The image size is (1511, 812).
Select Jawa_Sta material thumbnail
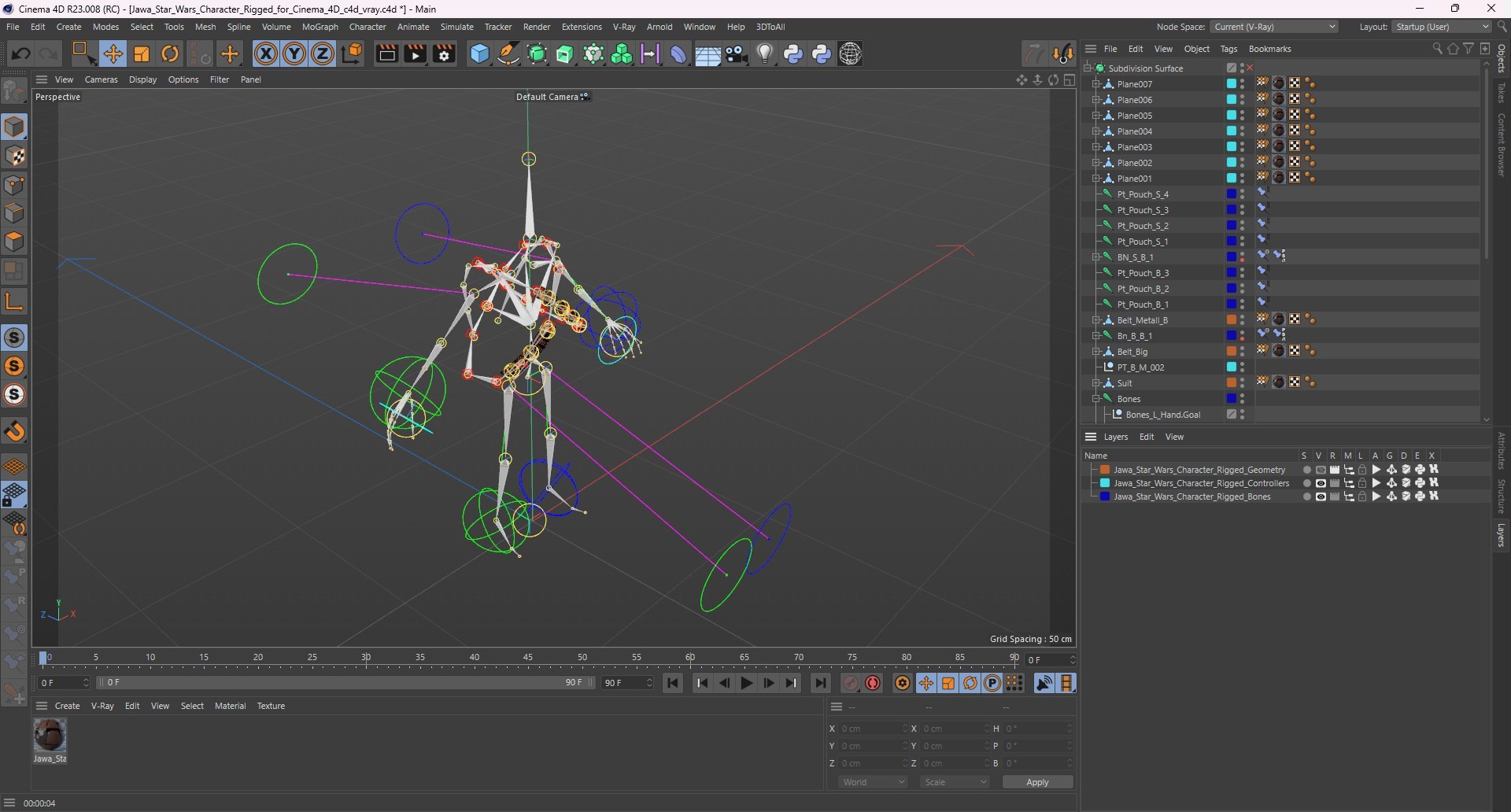50,735
